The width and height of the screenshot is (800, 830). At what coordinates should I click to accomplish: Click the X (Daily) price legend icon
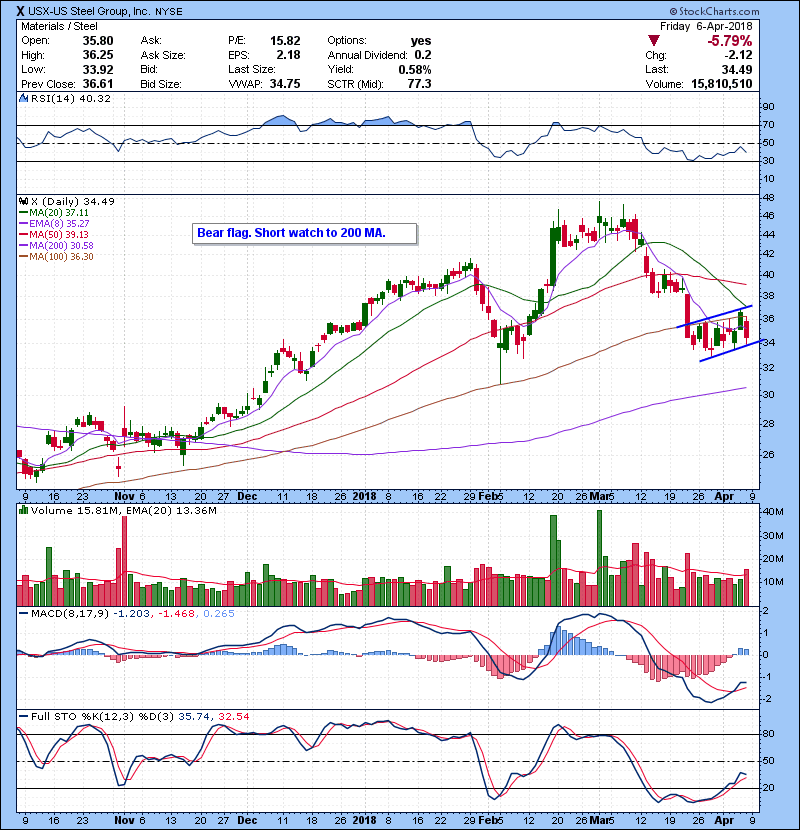tap(22, 201)
